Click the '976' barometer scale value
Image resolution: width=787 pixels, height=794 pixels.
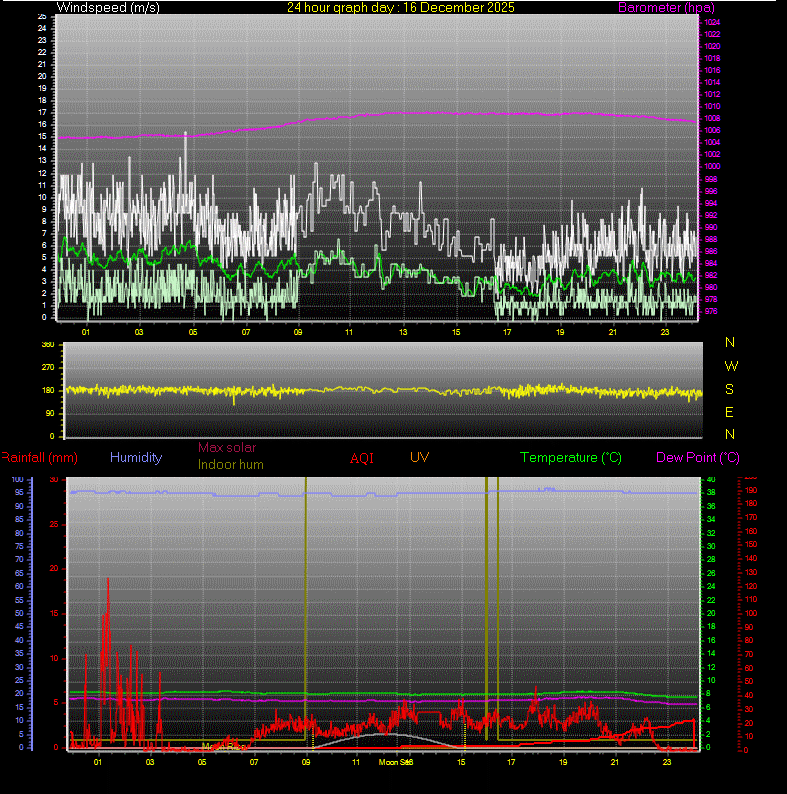click(x=711, y=311)
